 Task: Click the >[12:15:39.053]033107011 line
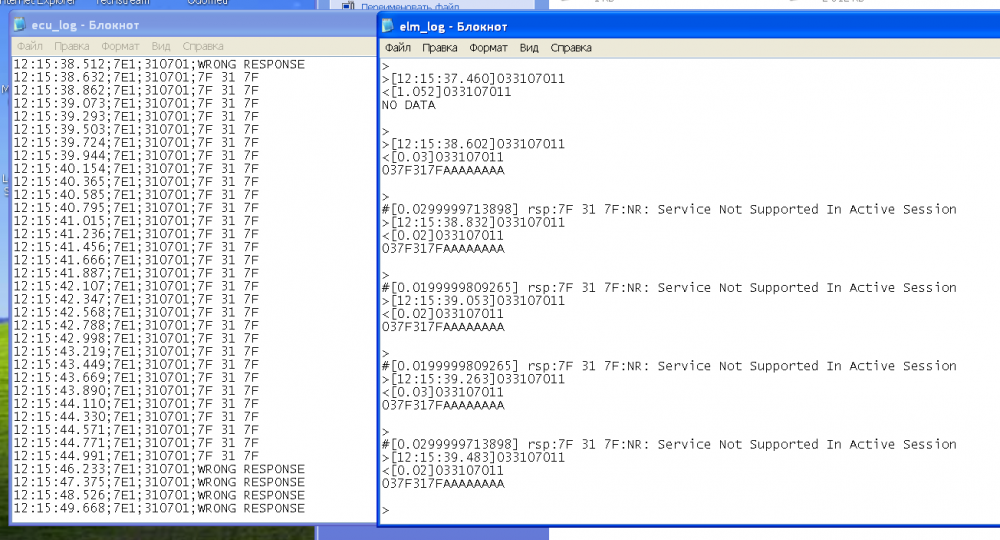tap(473, 300)
